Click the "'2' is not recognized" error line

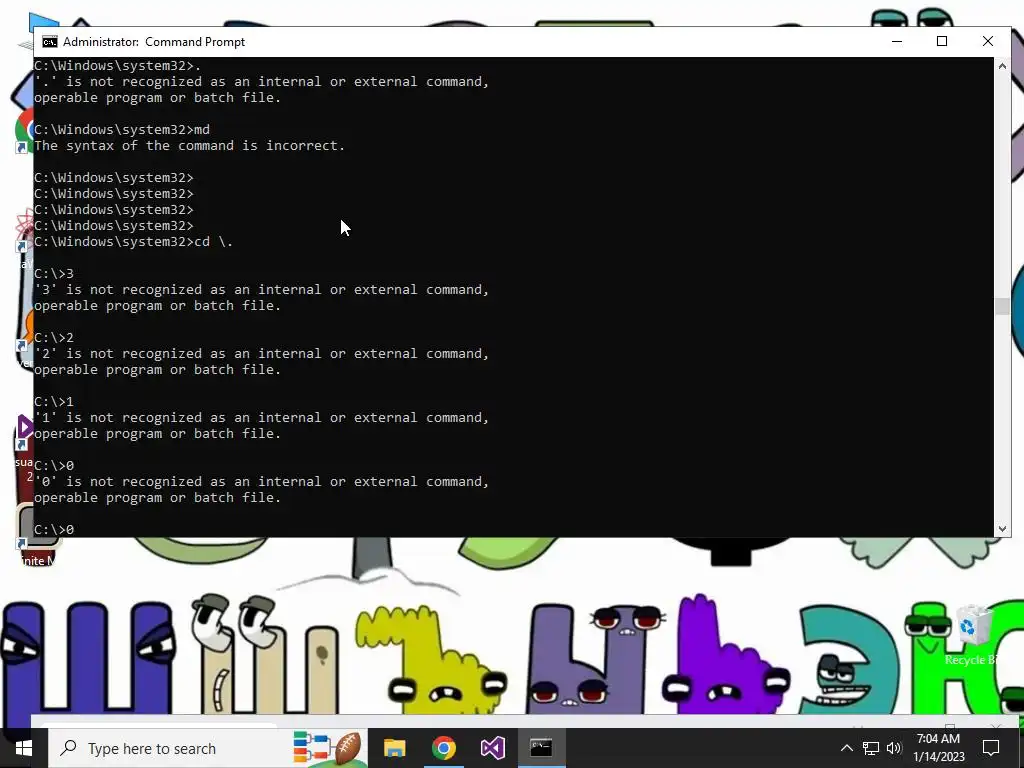tap(261, 353)
